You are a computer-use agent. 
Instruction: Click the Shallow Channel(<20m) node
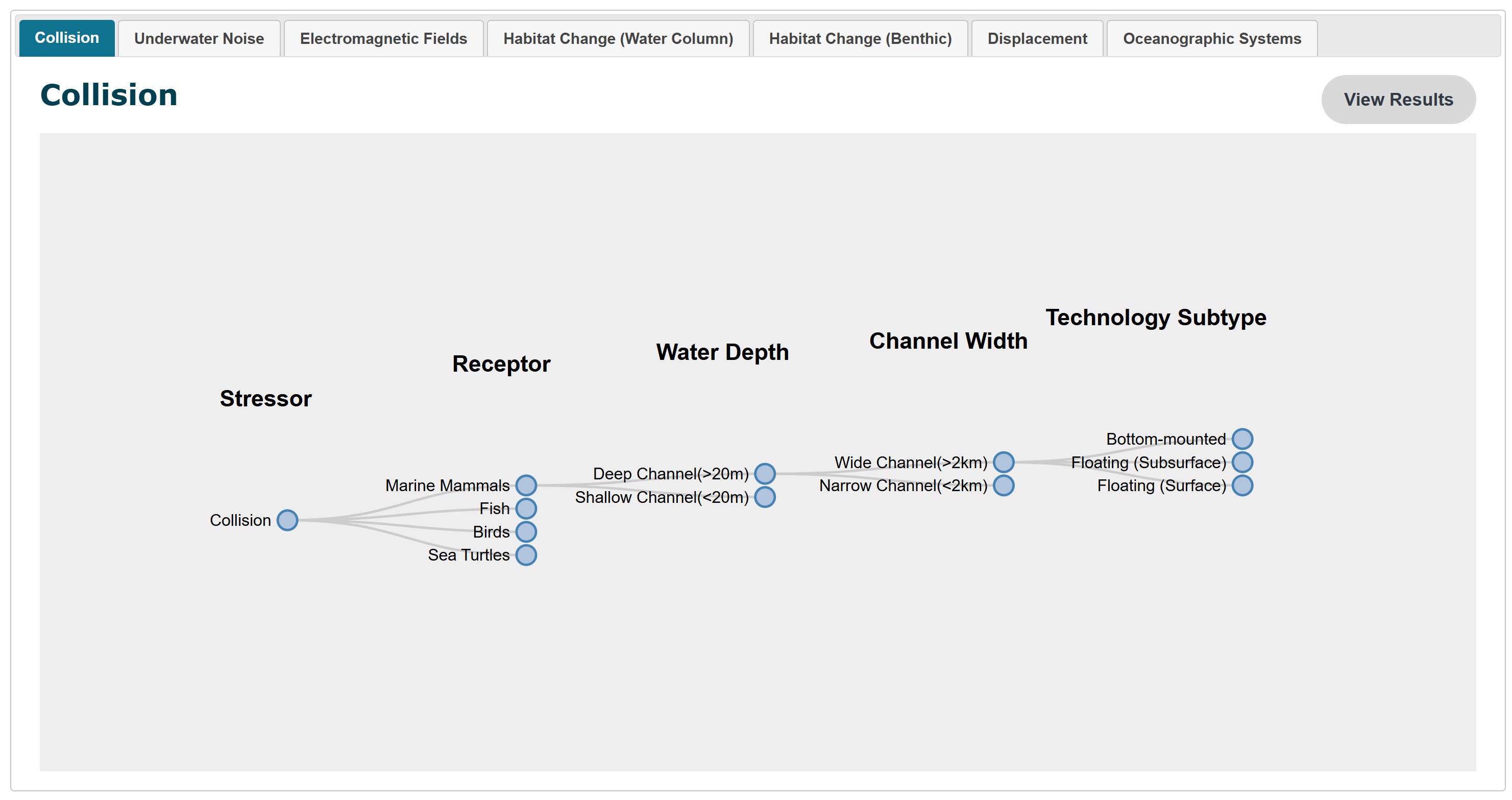(x=765, y=497)
